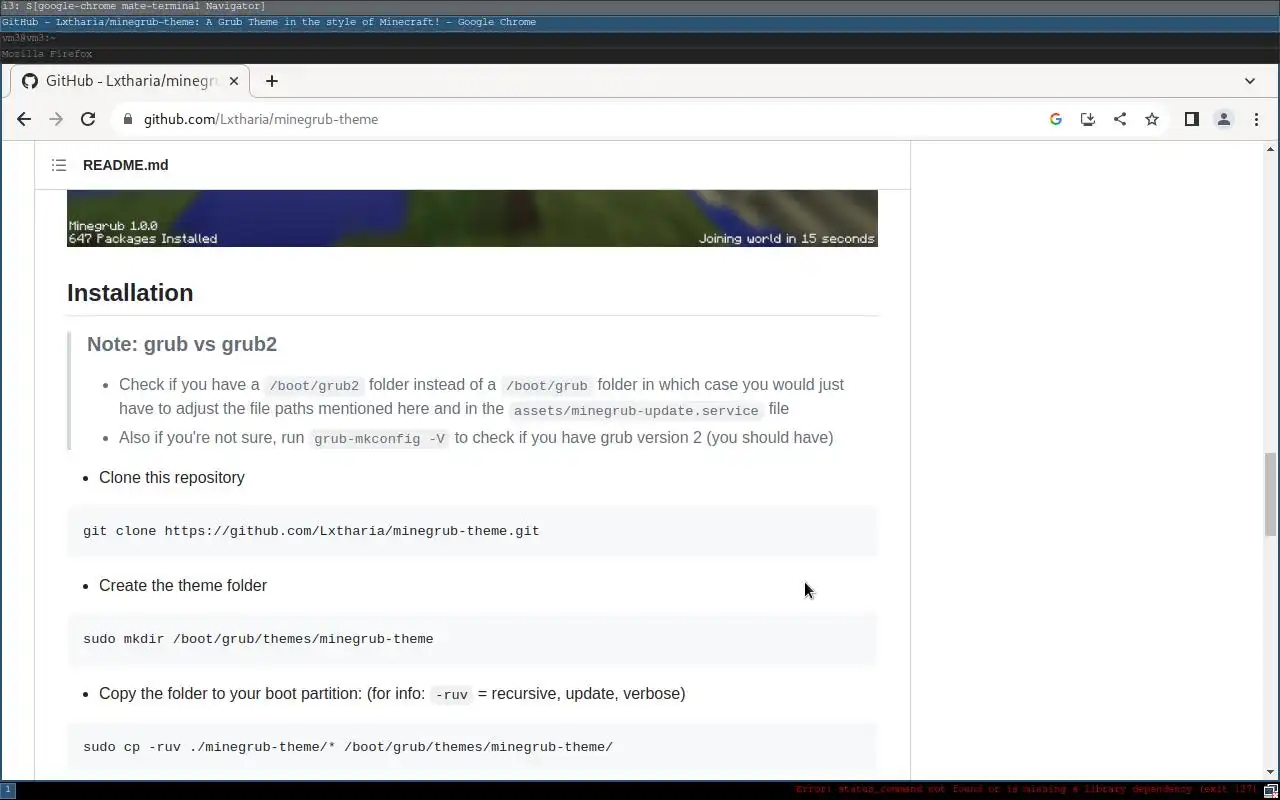Click the scrollbar down arrow
Viewport: 1280px width, 800px height.
pyautogui.click(x=1271, y=772)
